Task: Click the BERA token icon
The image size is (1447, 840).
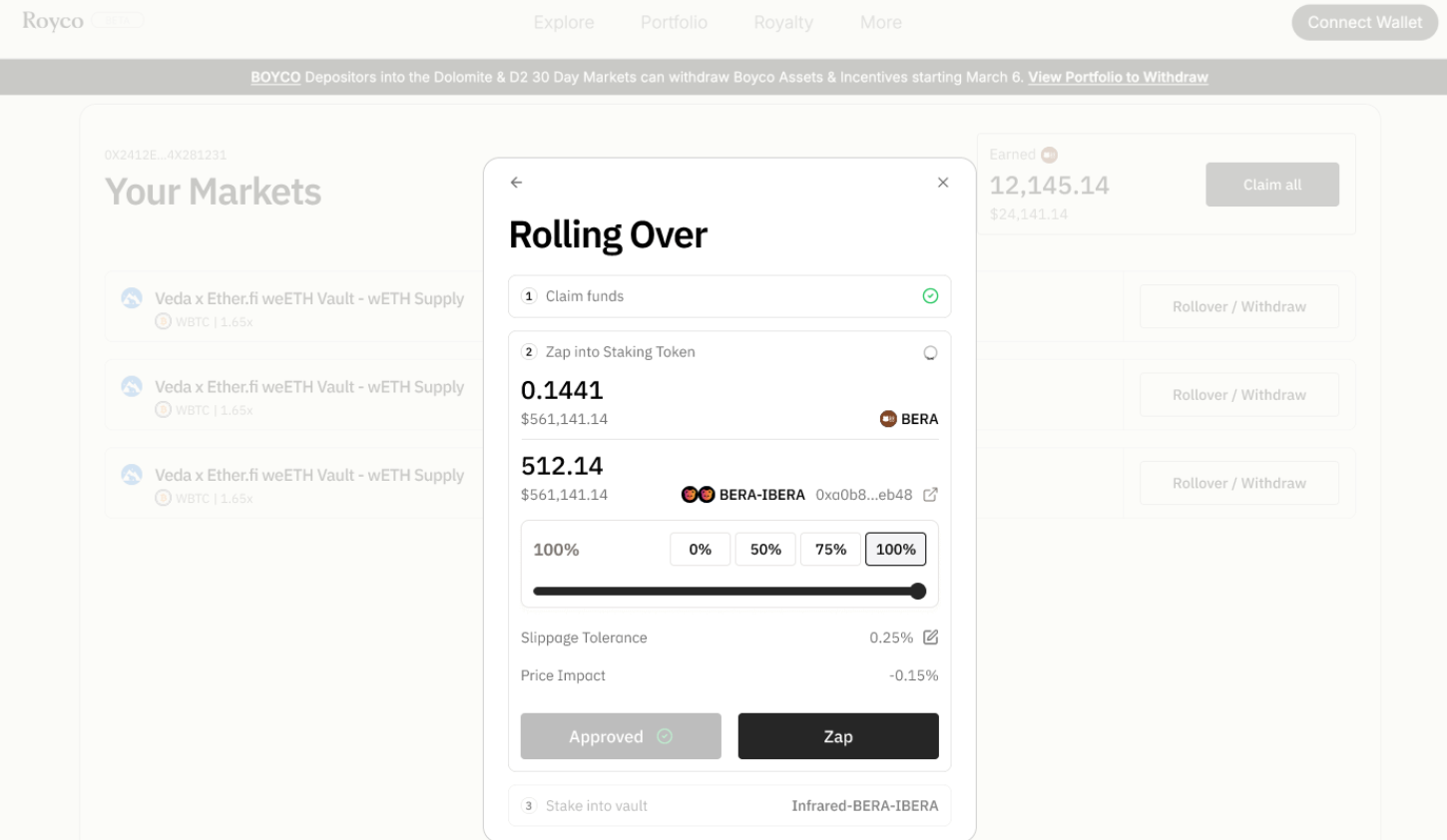Action: pos(888,419)
